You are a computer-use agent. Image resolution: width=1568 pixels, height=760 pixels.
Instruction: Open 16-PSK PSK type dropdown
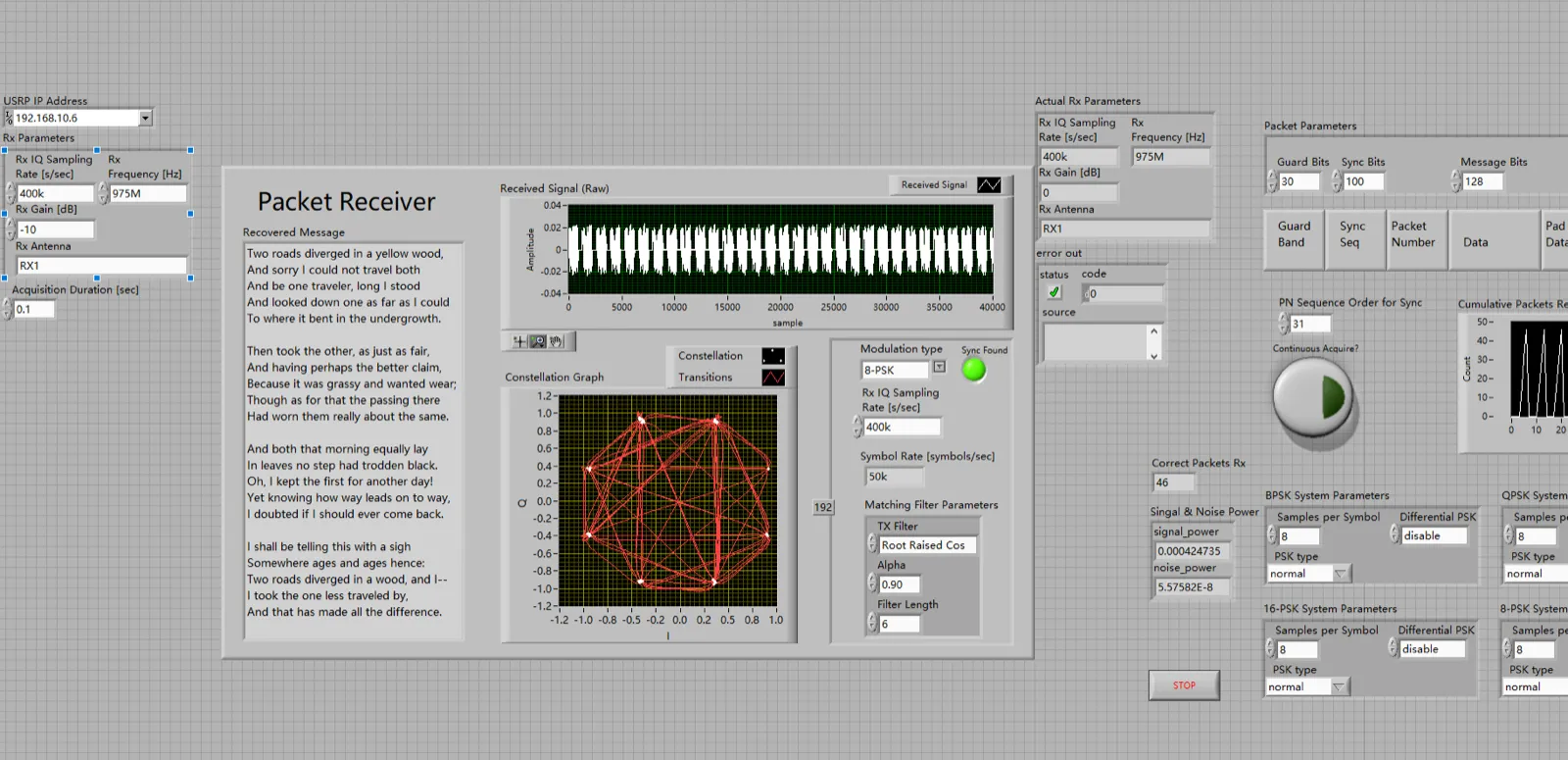1341,687
